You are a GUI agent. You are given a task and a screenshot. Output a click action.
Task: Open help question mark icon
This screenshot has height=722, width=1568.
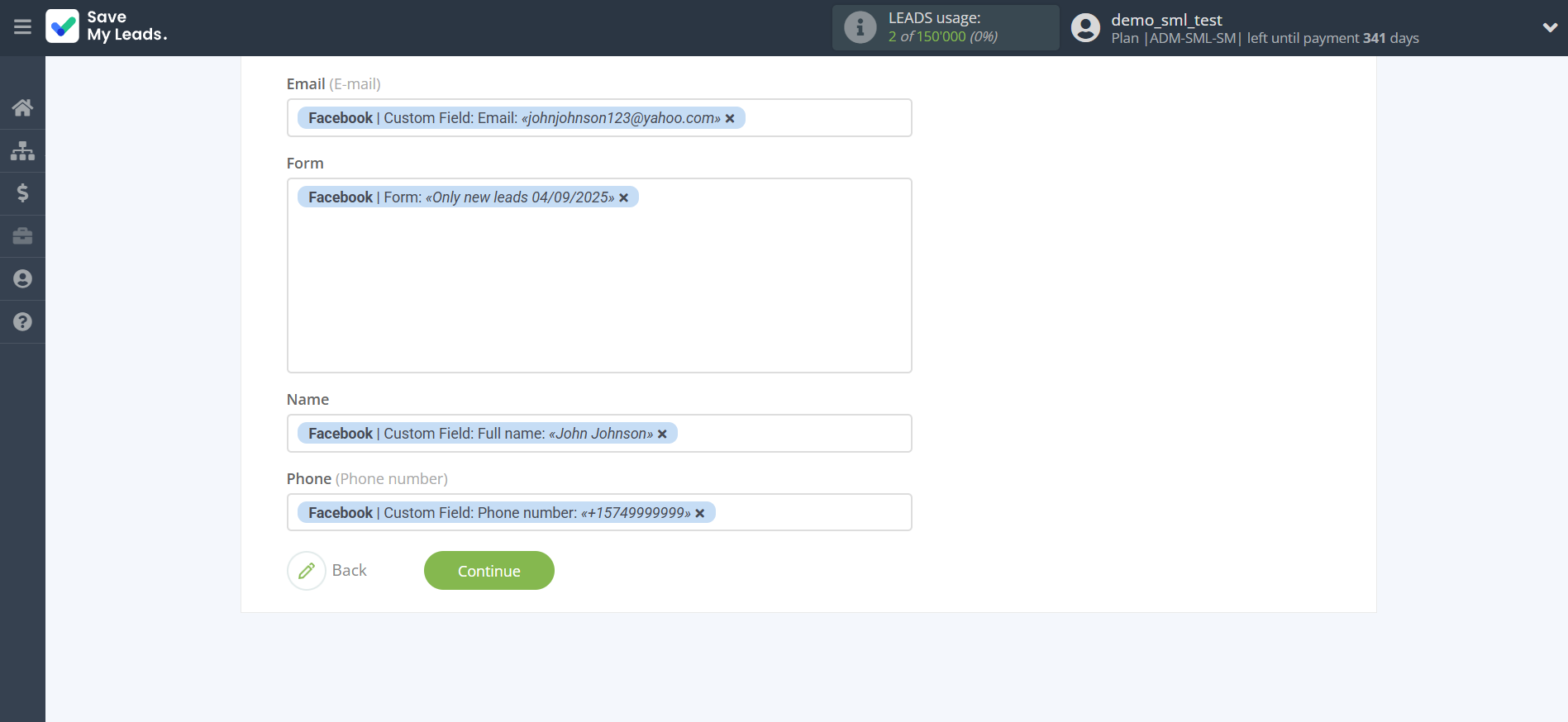(22, 322)
